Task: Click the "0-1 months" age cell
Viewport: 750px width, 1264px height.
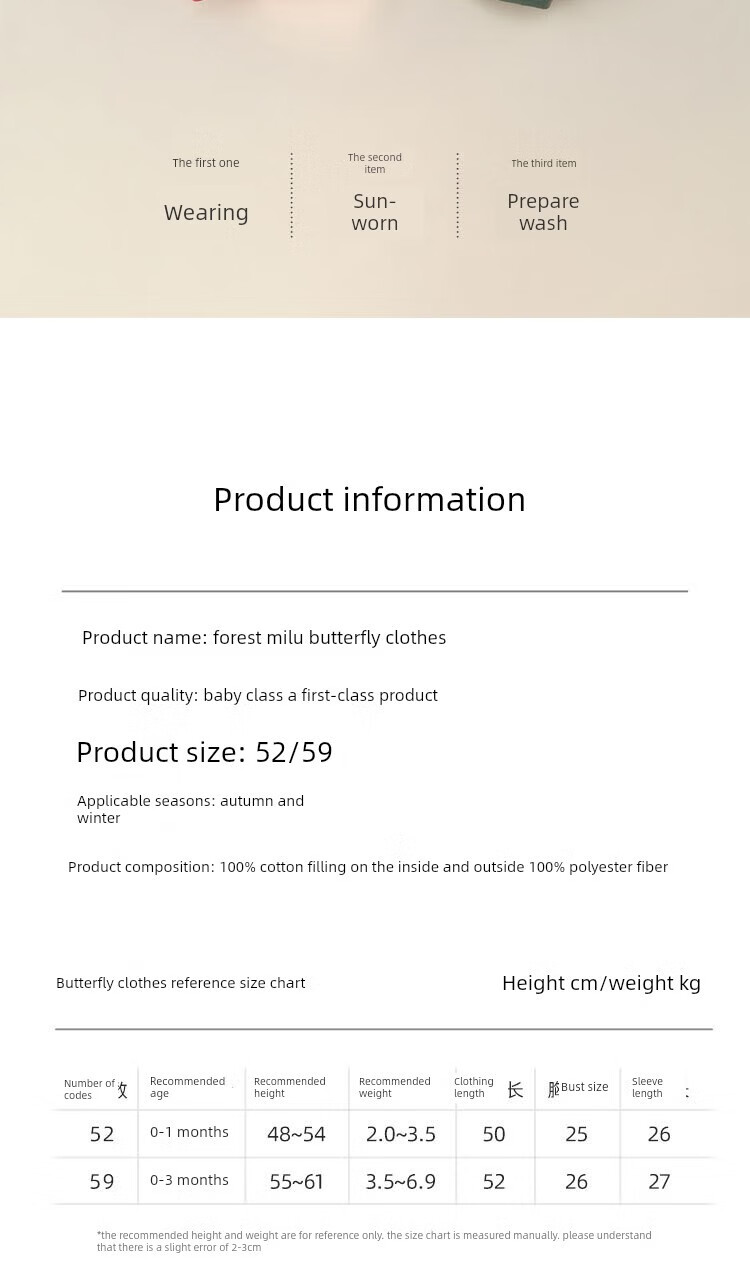Action: pos(189,1132)
